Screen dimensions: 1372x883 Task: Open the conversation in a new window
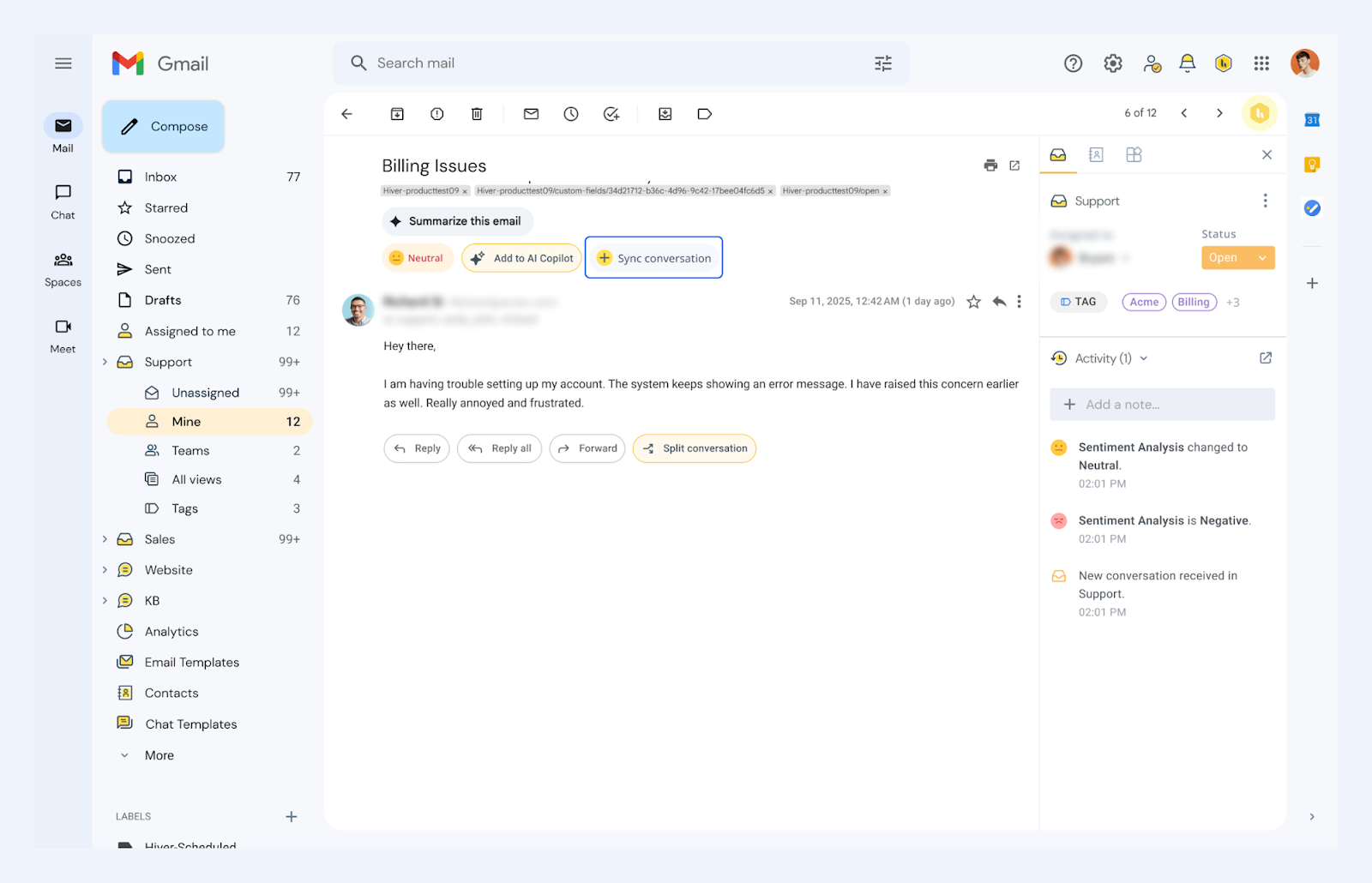pos(1014,165)
